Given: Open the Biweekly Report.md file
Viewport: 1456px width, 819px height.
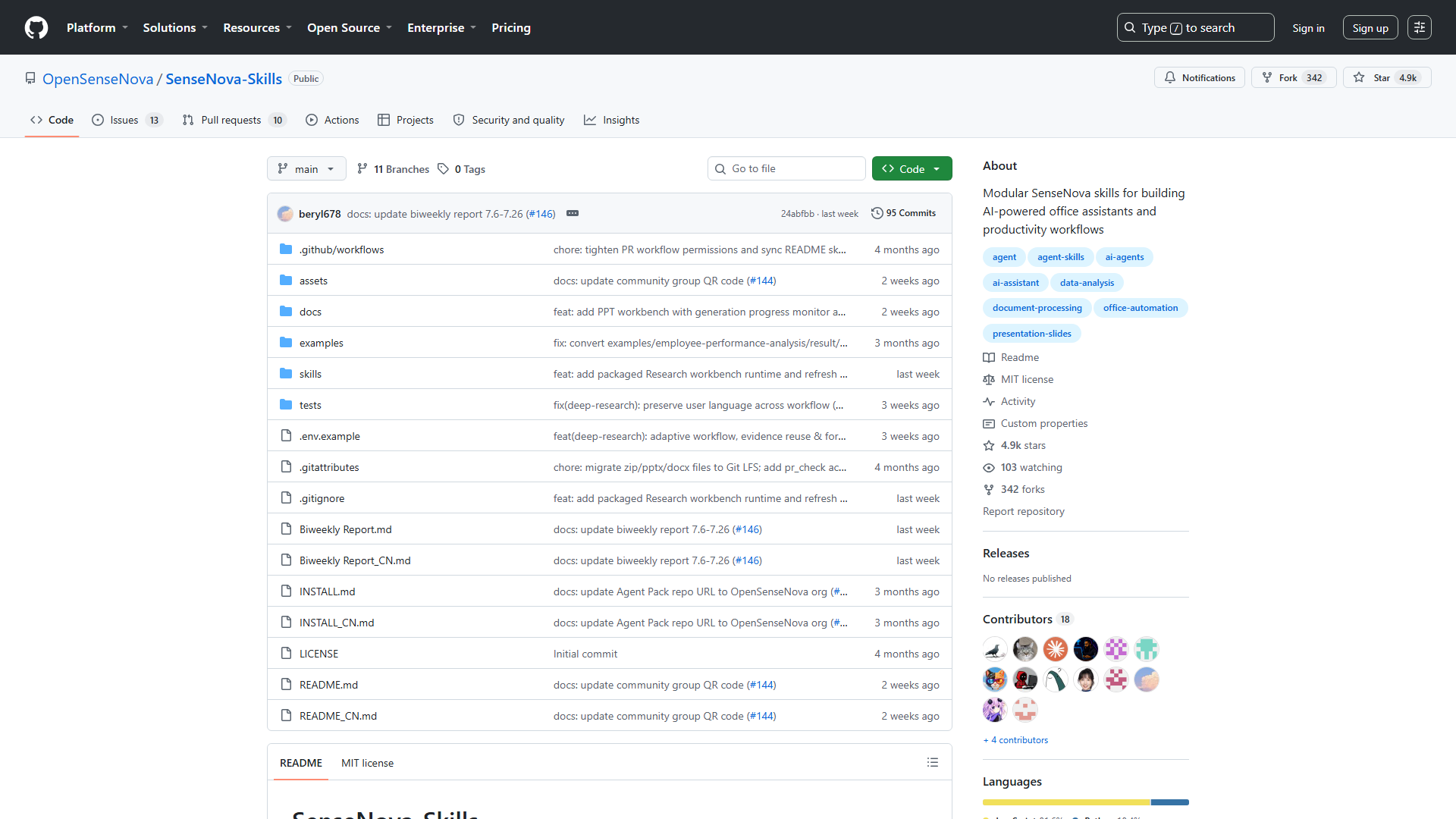Looking at the screenshot, I should (x=345, y=530).
